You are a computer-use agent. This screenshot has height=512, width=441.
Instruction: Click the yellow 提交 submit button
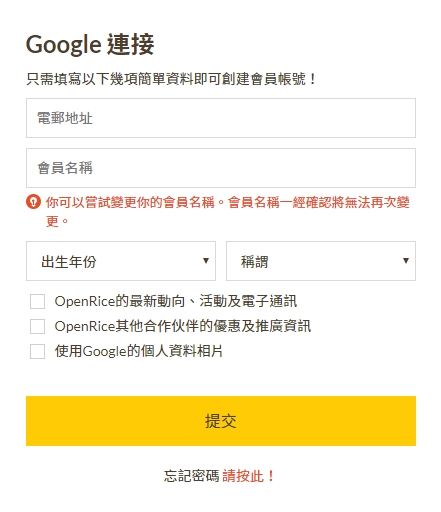pyautogui.click(x=221, y=421)
